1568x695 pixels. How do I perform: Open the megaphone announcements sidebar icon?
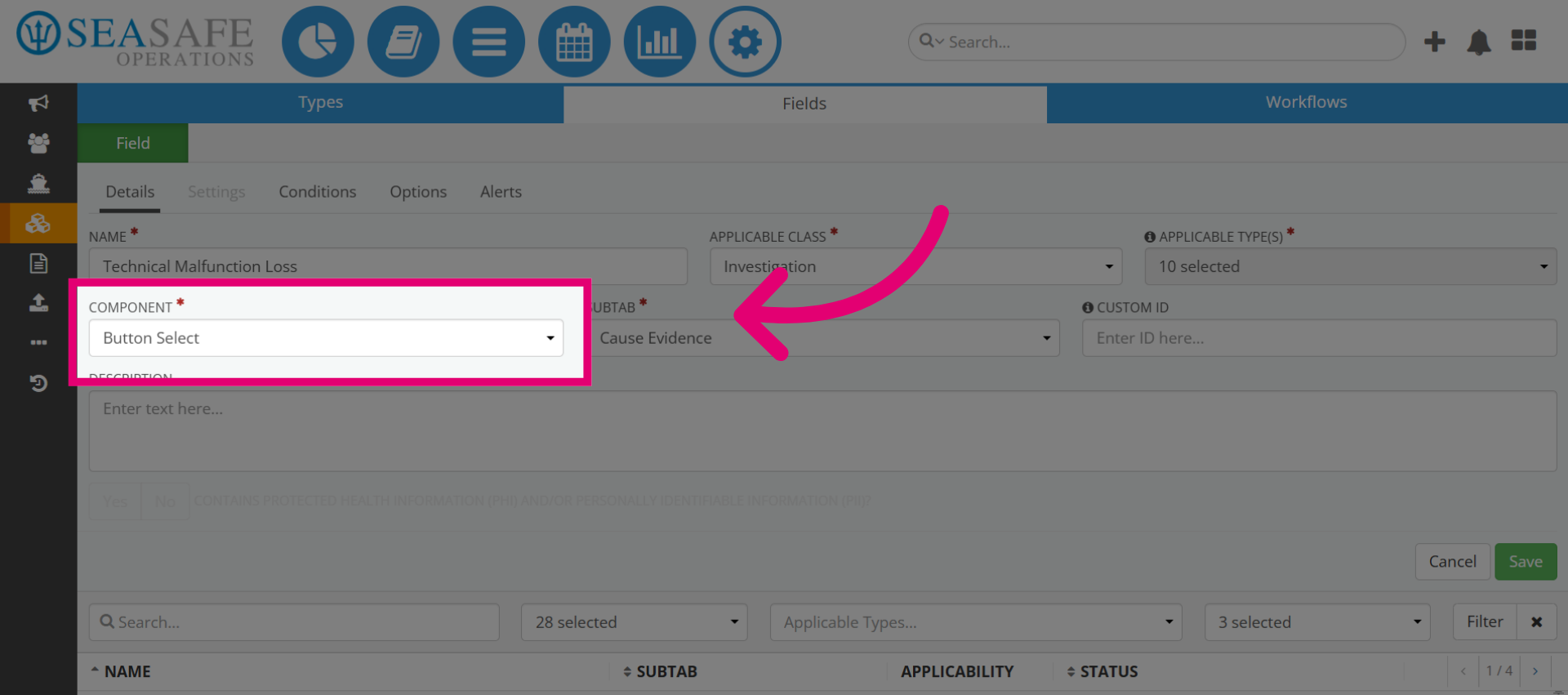[x=38, y=103]
